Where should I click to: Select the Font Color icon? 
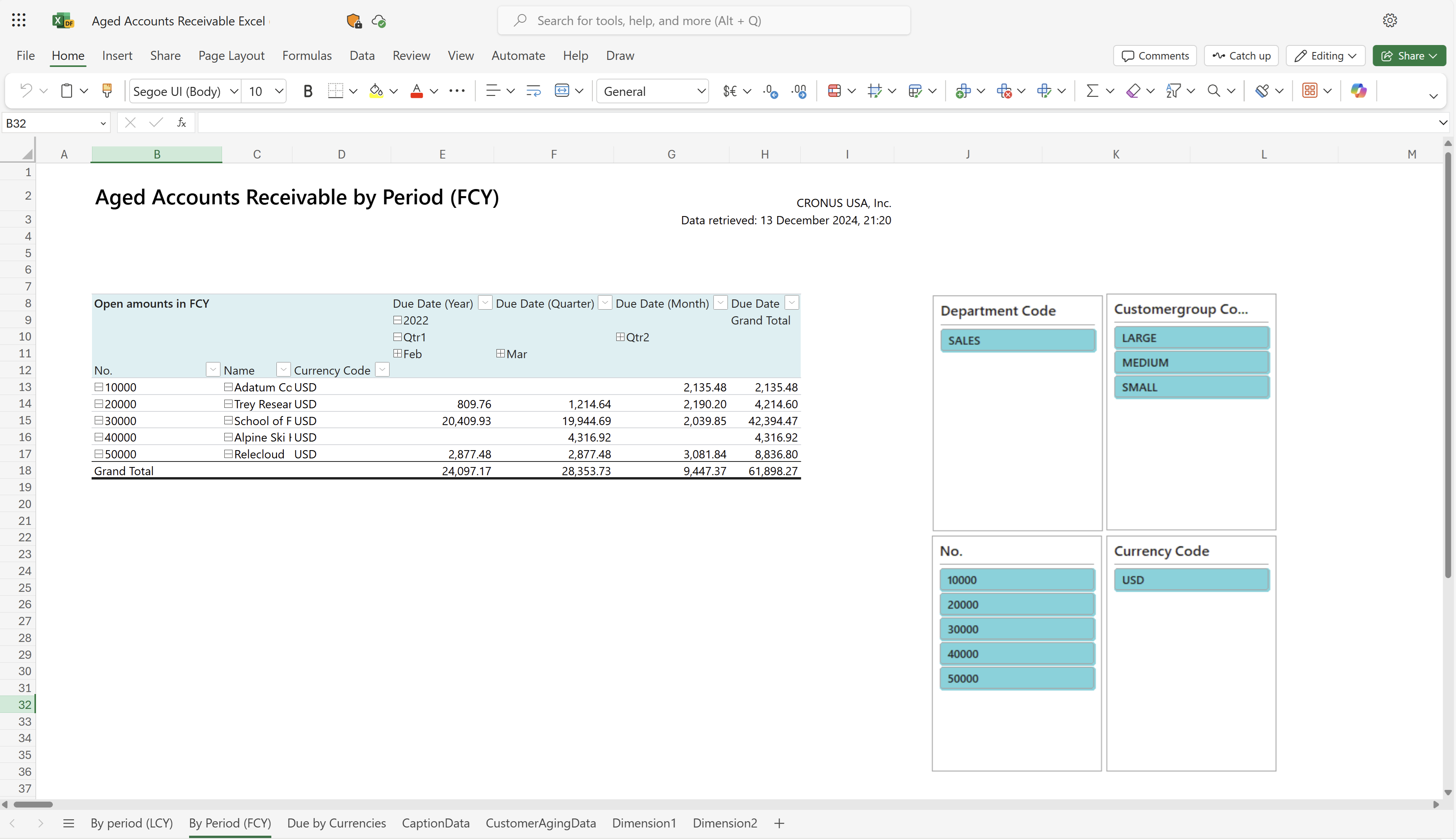418,91
